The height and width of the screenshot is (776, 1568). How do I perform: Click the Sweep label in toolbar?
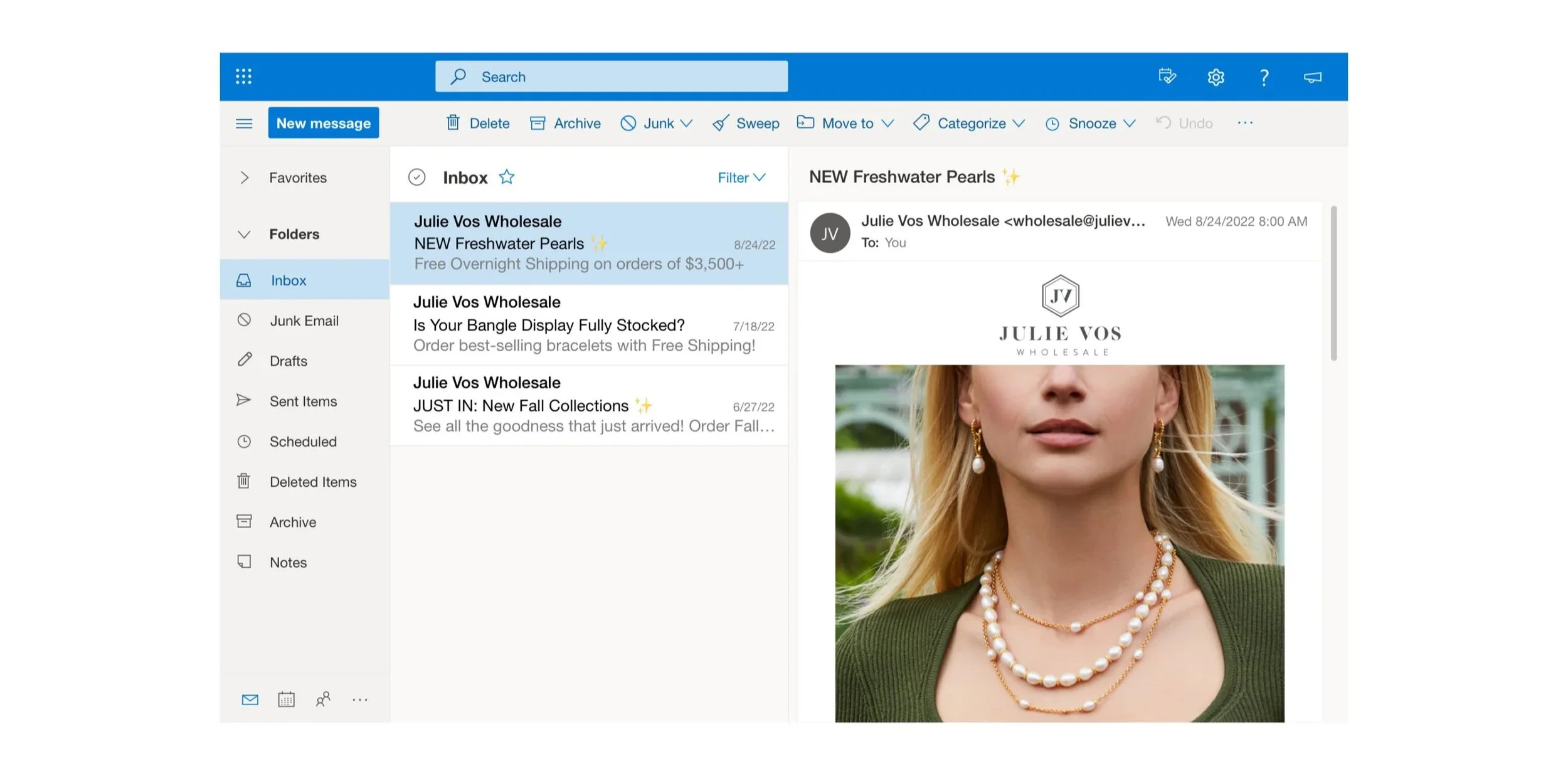(758, 124)
